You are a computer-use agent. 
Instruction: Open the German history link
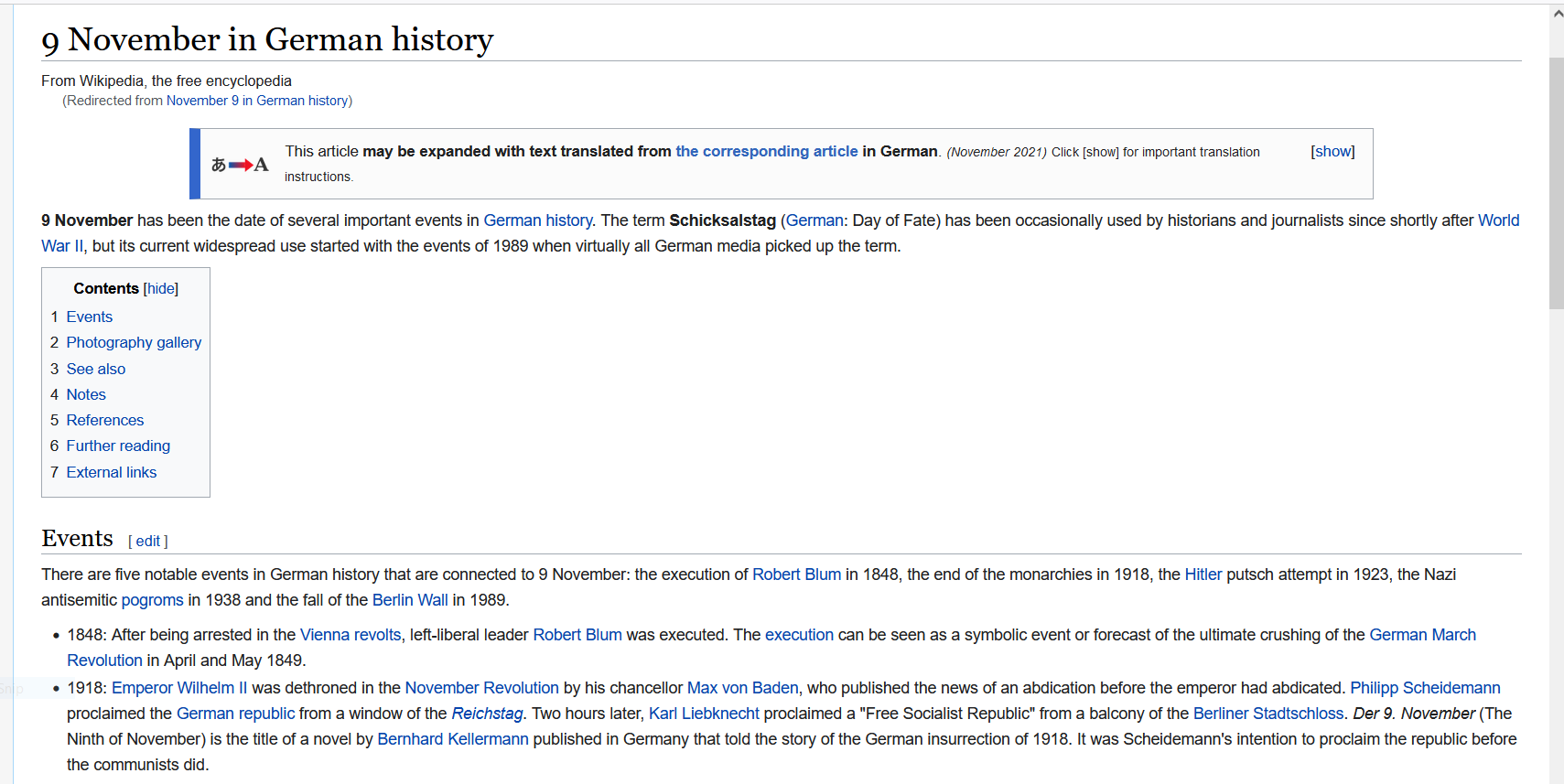pos(538,220)
